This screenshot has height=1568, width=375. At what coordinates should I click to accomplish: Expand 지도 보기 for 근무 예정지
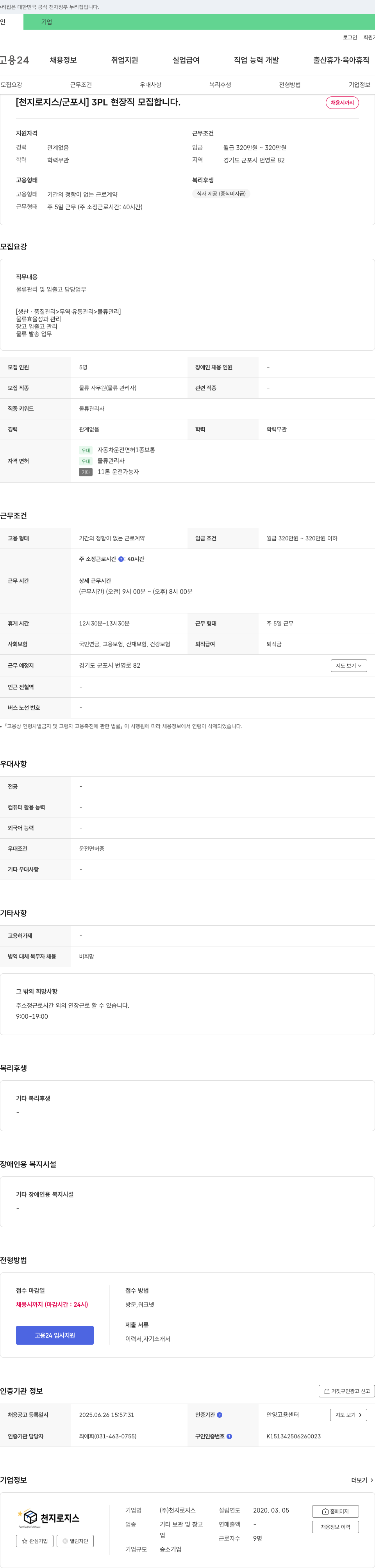[x=349, y=665]
